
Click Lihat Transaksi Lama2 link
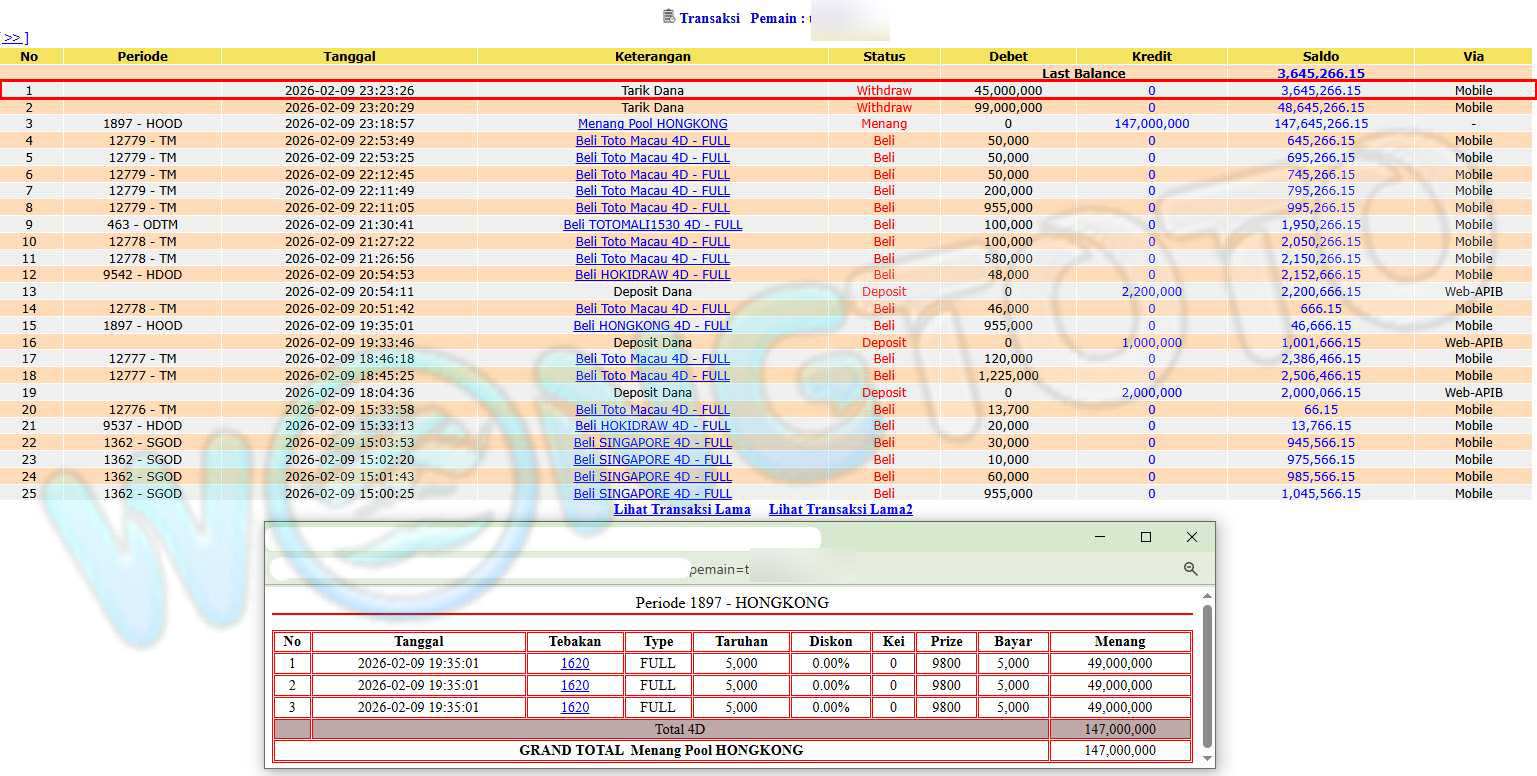(x=840, y=510)
